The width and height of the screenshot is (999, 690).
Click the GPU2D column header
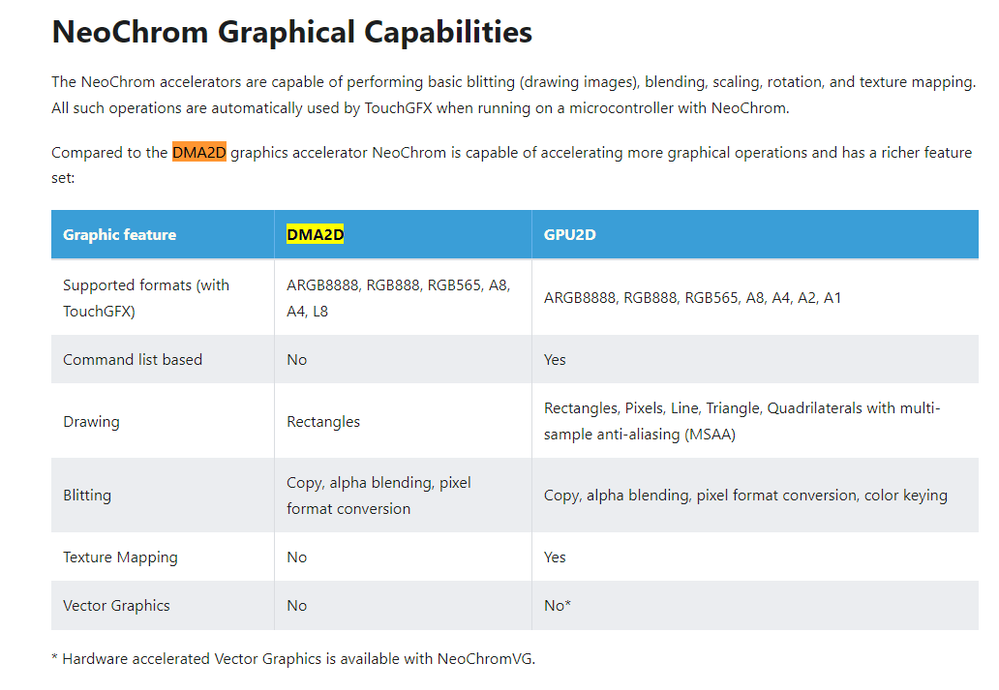(x=569, y=235)
